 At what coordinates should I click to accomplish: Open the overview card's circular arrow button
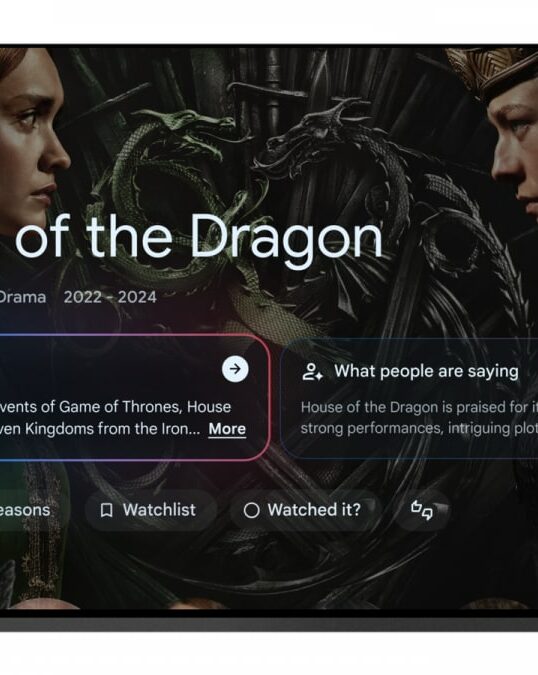(235, 369)
